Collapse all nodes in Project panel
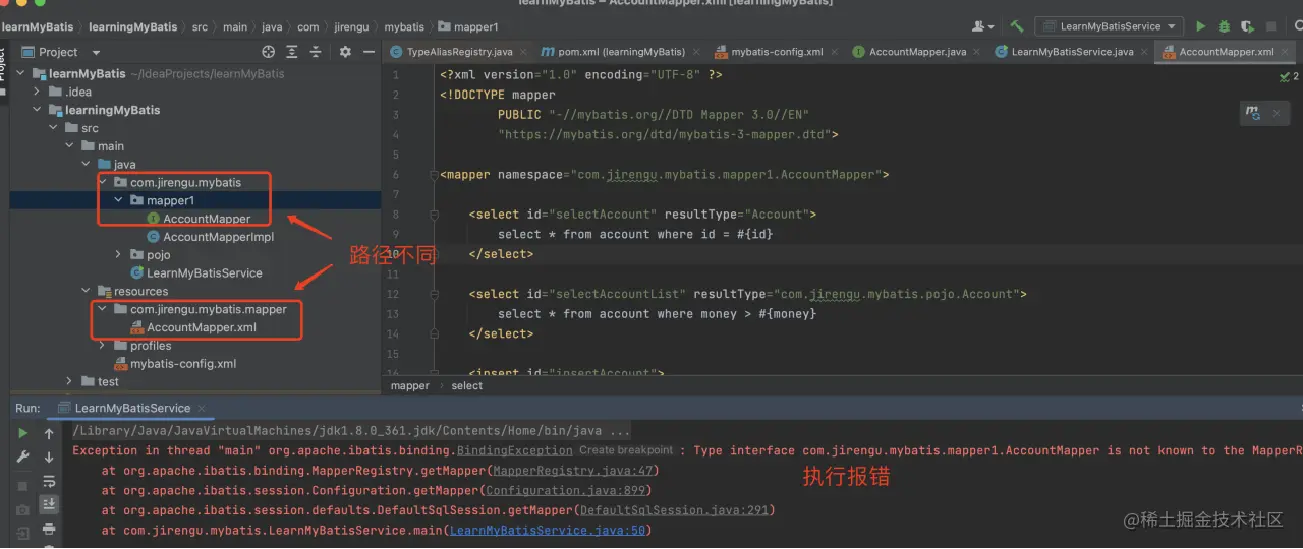Viewport: 1303px width, 549px height. 314,52
